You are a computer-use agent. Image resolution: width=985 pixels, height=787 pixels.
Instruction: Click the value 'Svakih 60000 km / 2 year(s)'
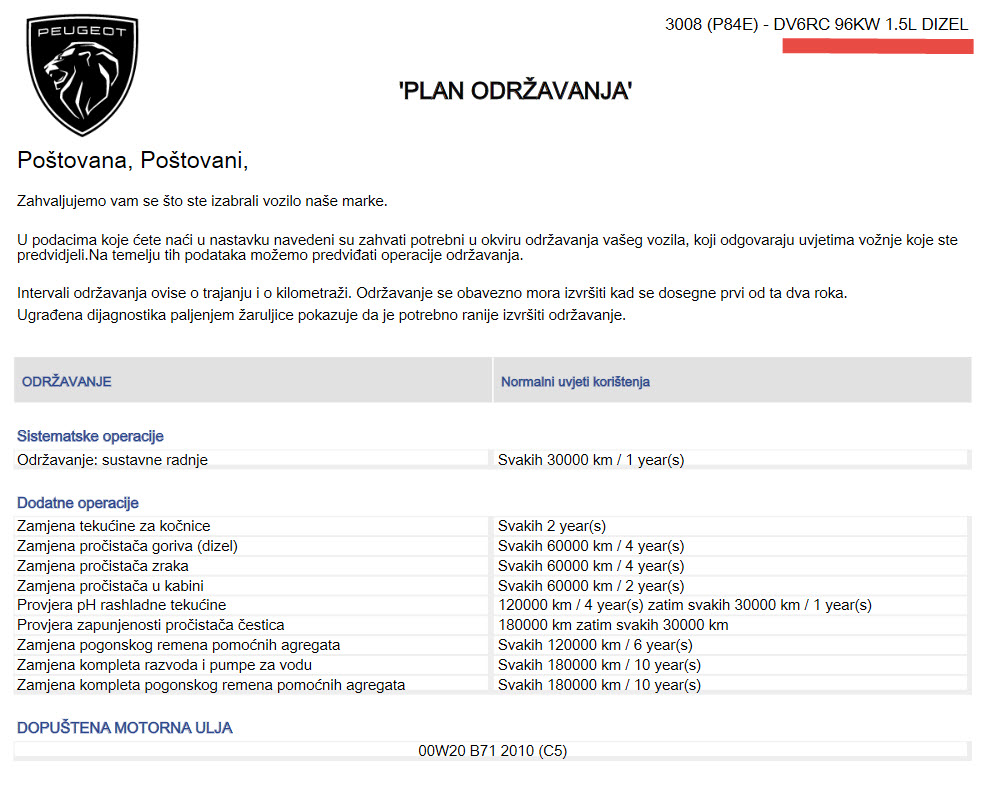(x=590, y=585)
